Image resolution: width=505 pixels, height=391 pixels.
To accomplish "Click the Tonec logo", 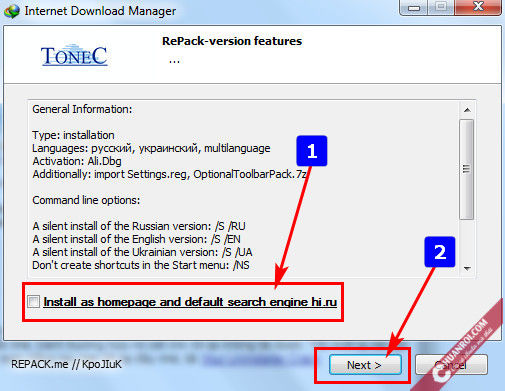I will click(x=74, y=56).
